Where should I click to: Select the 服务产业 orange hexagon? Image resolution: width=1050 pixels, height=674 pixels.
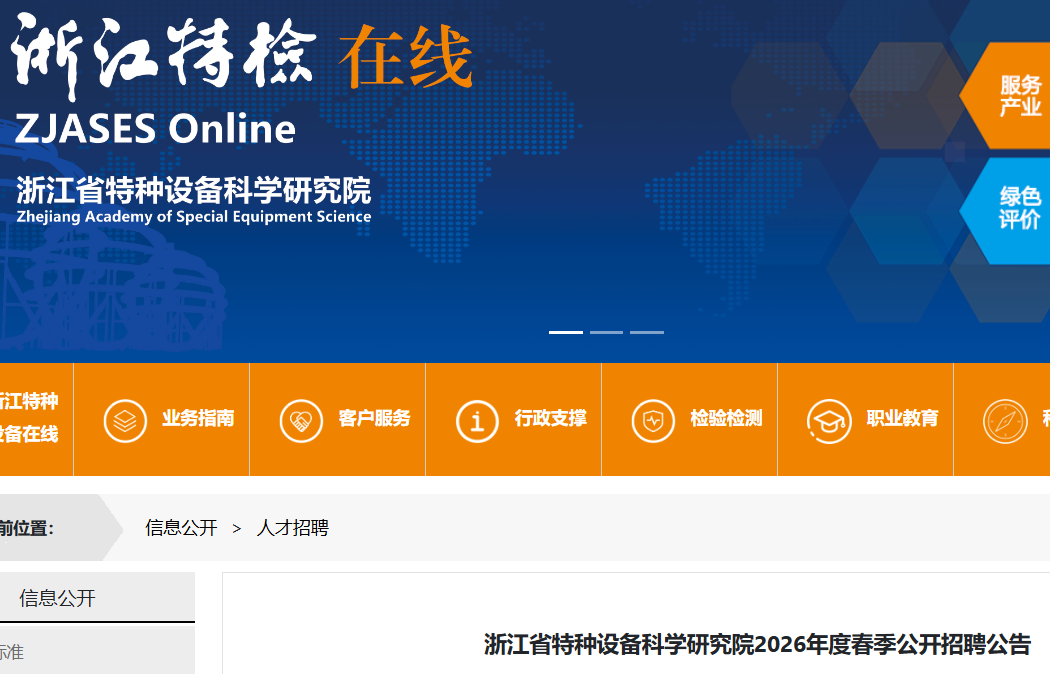1010,96
